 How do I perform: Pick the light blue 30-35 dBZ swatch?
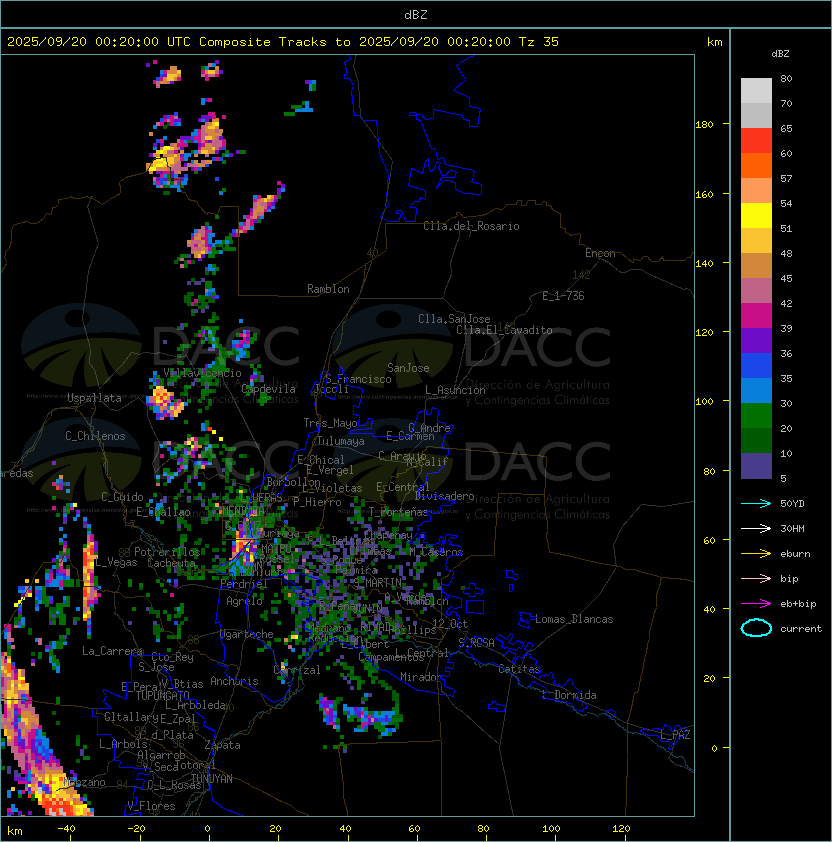coord(756,391)
